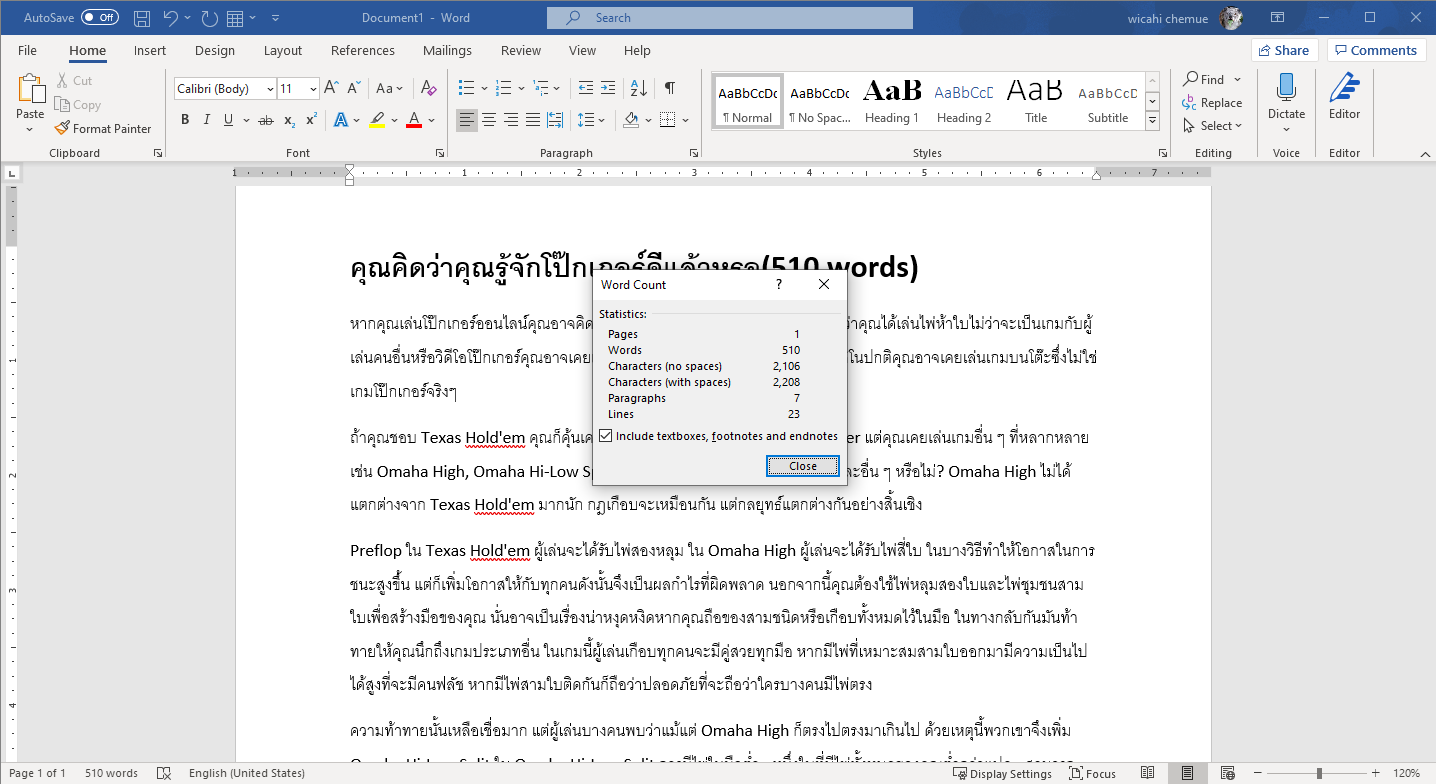Apply Thai Distributed alignment
The width and height of the screenshot is (1436, 784).
(x=555, y=120)
